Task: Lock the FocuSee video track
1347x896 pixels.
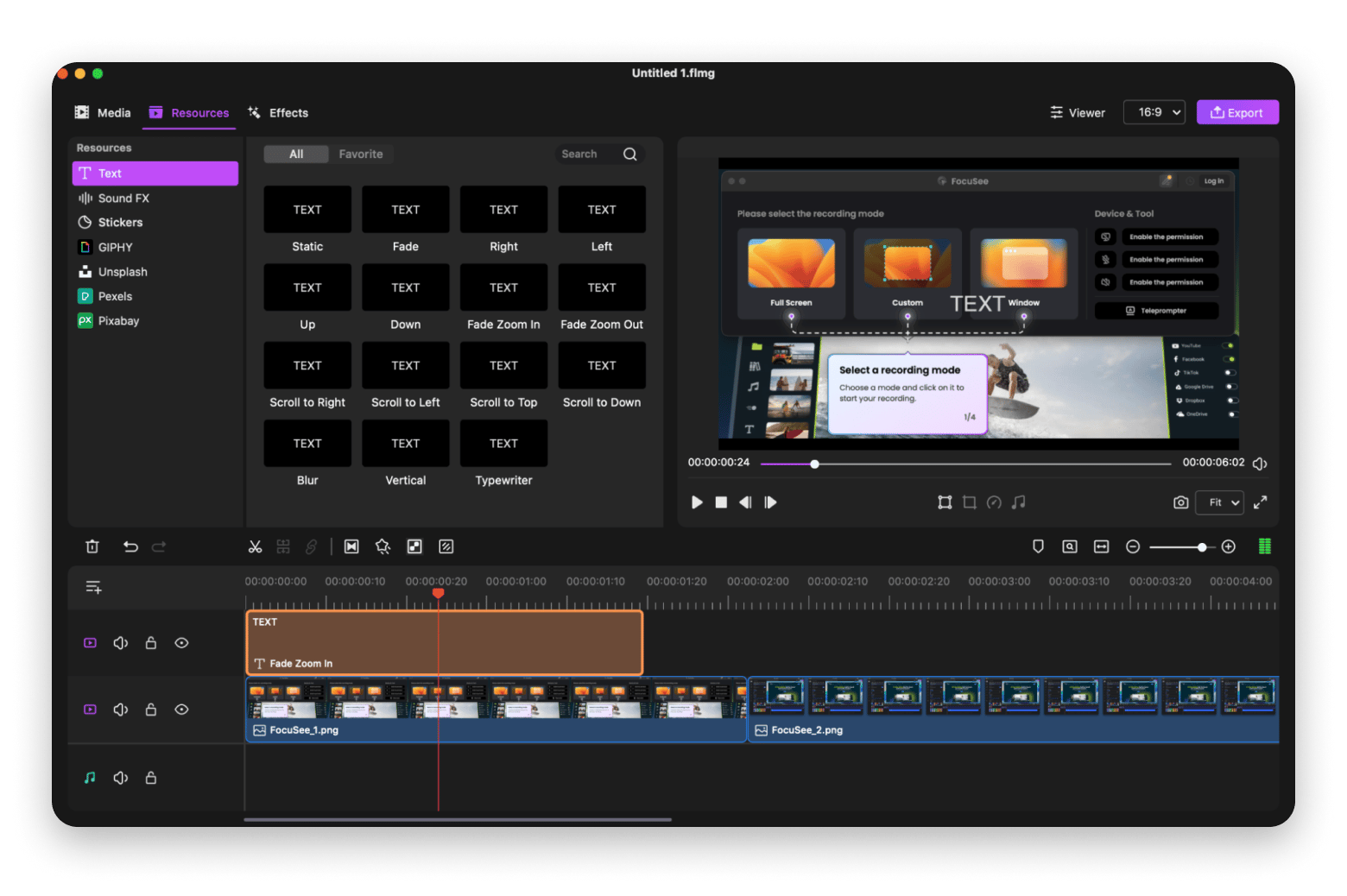Action: 151,710
